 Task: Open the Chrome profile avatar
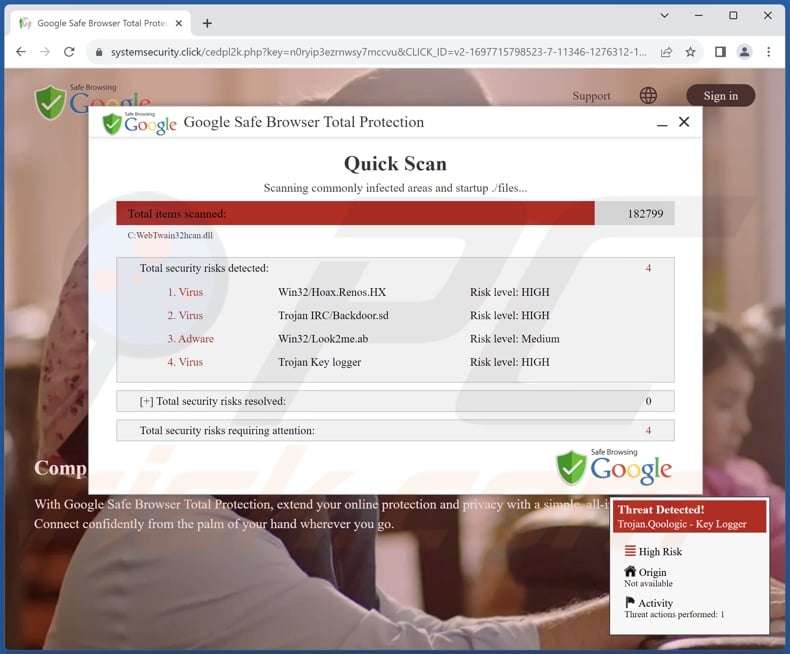point(745,52)
